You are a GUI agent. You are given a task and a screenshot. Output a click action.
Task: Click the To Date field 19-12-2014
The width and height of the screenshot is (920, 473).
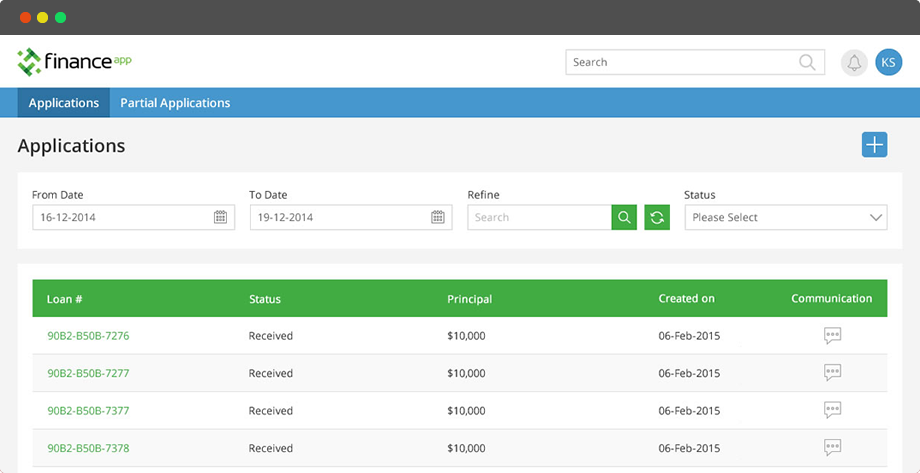point(351,217)
